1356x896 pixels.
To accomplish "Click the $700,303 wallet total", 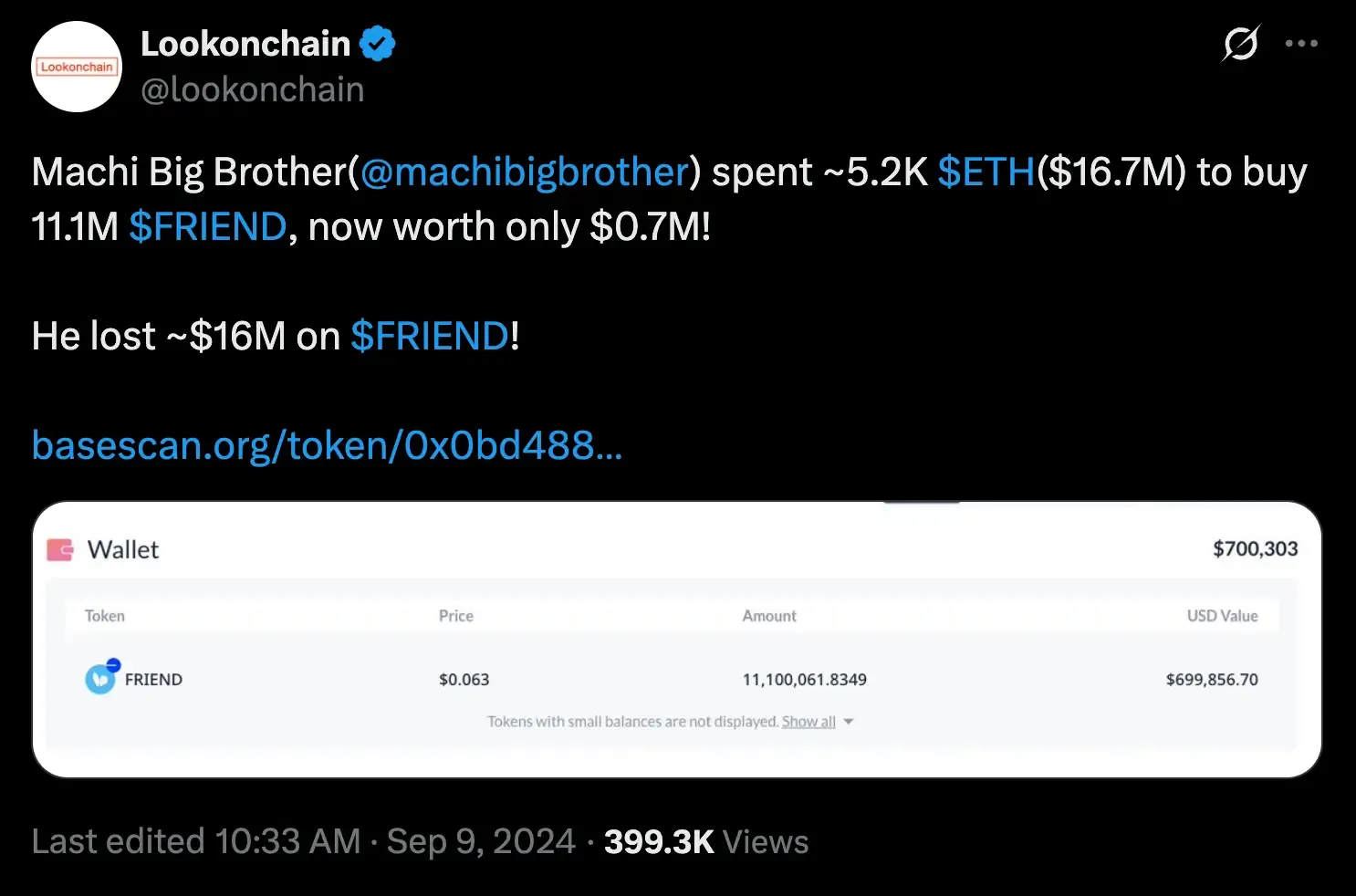I will click(x=1255, y=548).
